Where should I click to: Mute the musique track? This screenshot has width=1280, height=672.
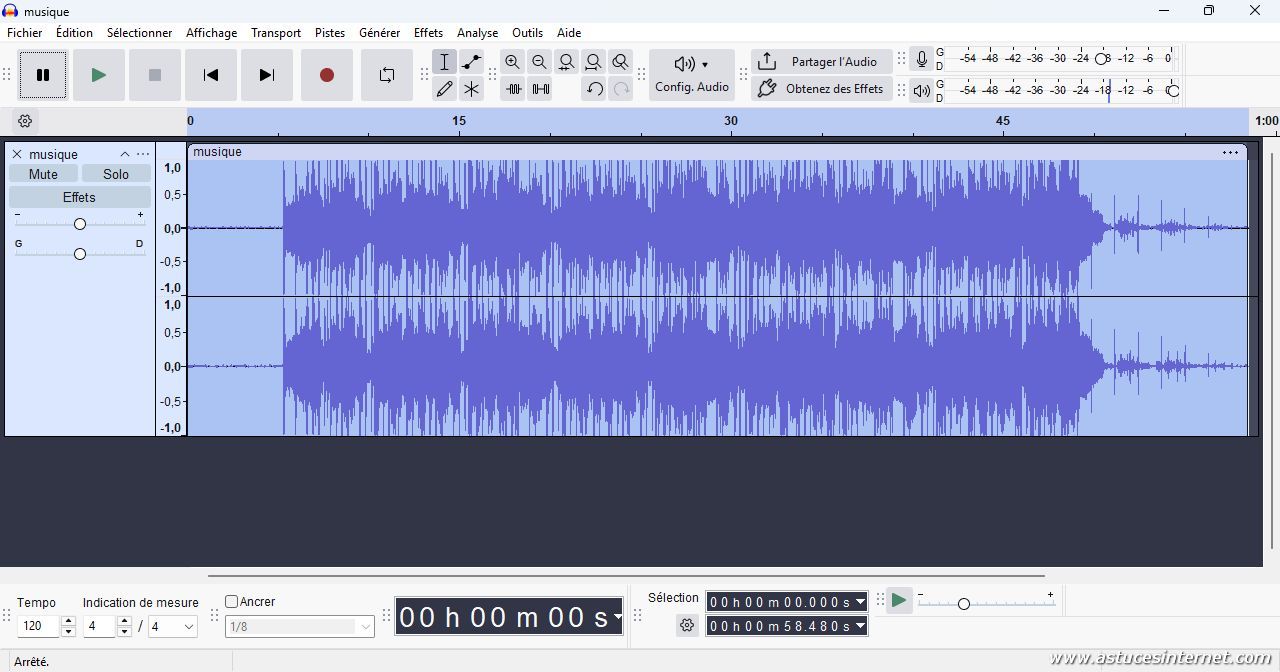click(x=43, y=174)
